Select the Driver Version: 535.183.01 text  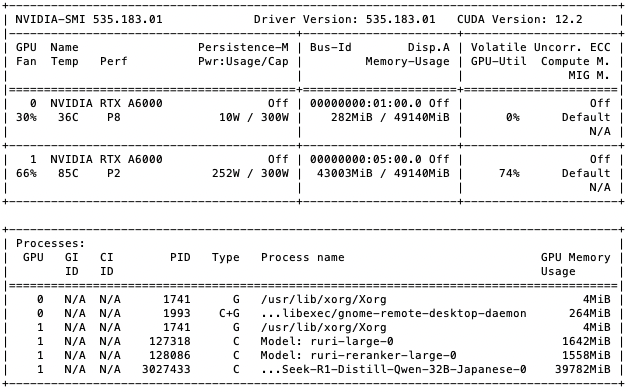pos(344,19)
